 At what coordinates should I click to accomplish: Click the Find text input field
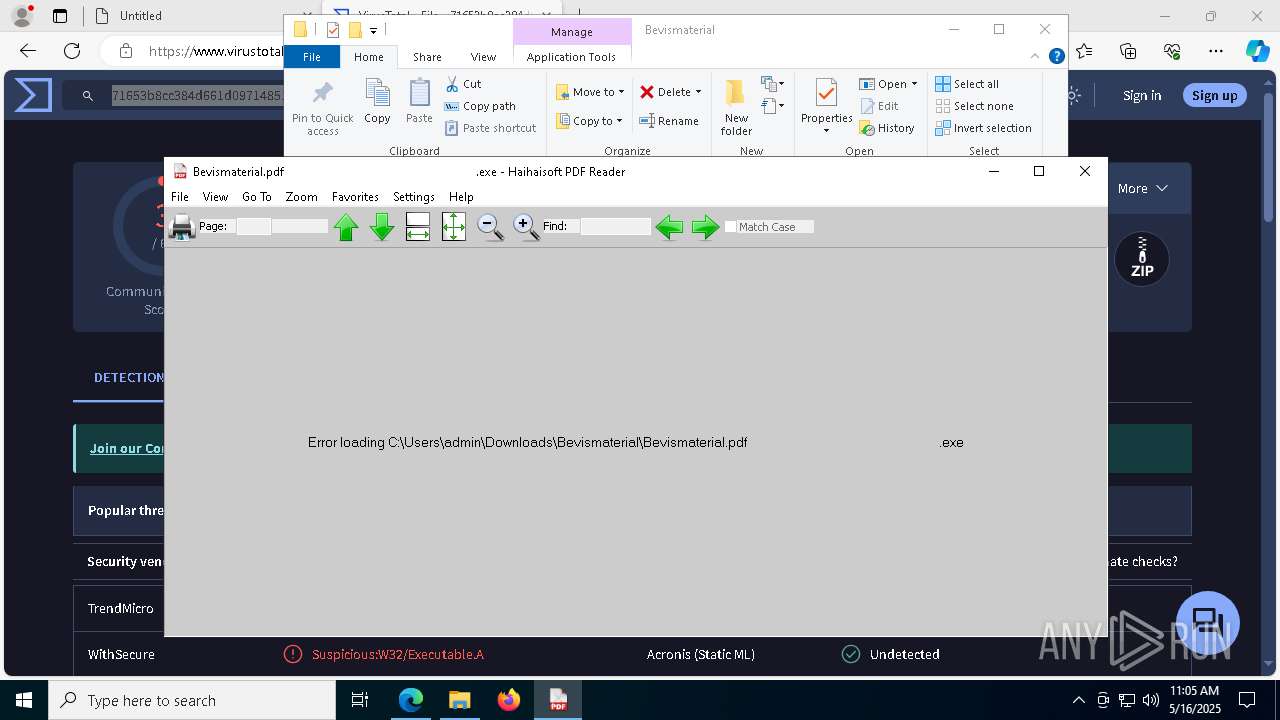point(615,227)
